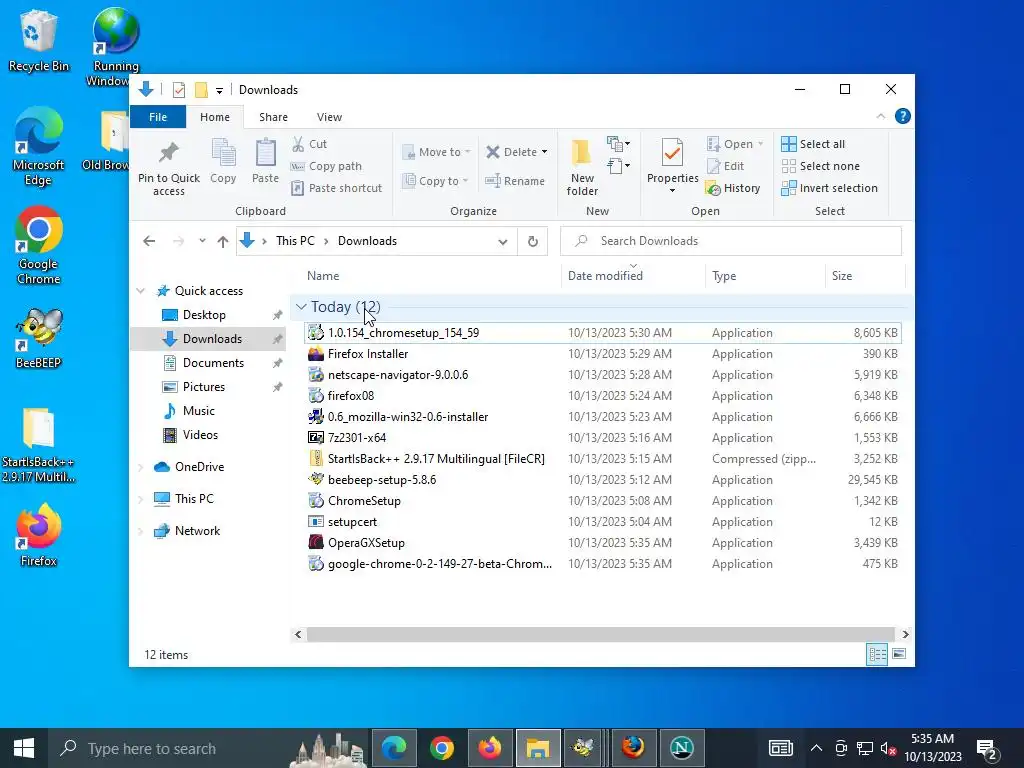
Task: Click Copy path in Clipboard group
Action: 326,166
